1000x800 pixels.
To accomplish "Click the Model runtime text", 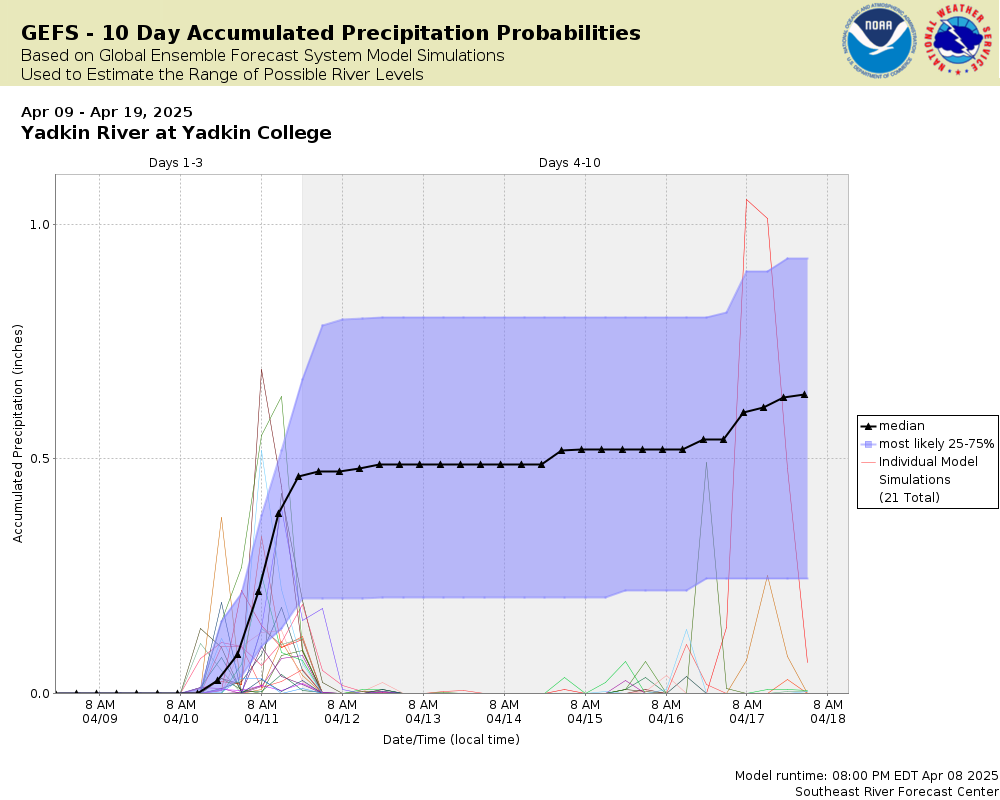I will coord(866,776).
